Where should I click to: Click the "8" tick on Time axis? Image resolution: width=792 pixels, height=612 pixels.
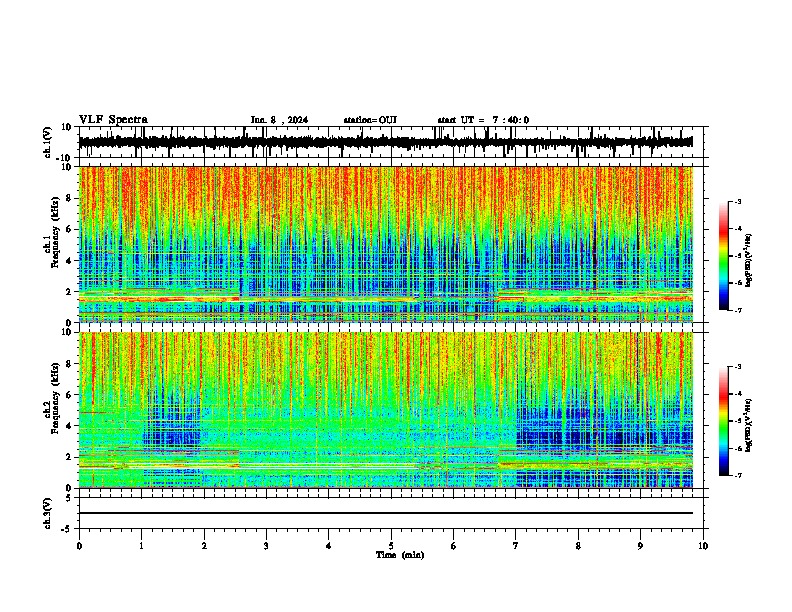tap(578, 546)
